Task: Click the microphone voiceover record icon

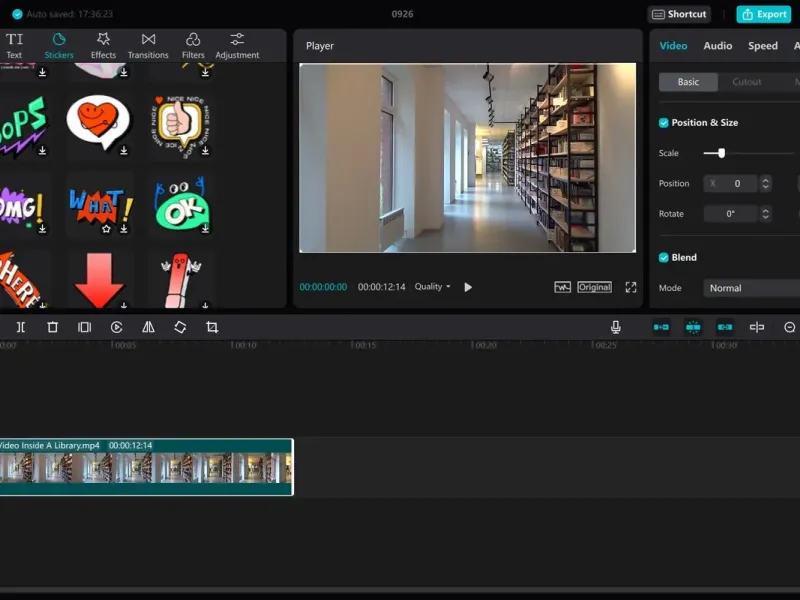Action: point(616,327)
